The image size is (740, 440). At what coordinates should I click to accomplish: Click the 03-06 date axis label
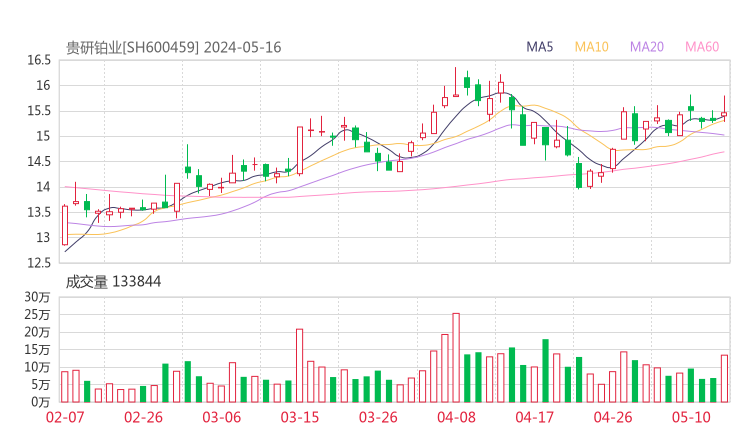[221, 417]
